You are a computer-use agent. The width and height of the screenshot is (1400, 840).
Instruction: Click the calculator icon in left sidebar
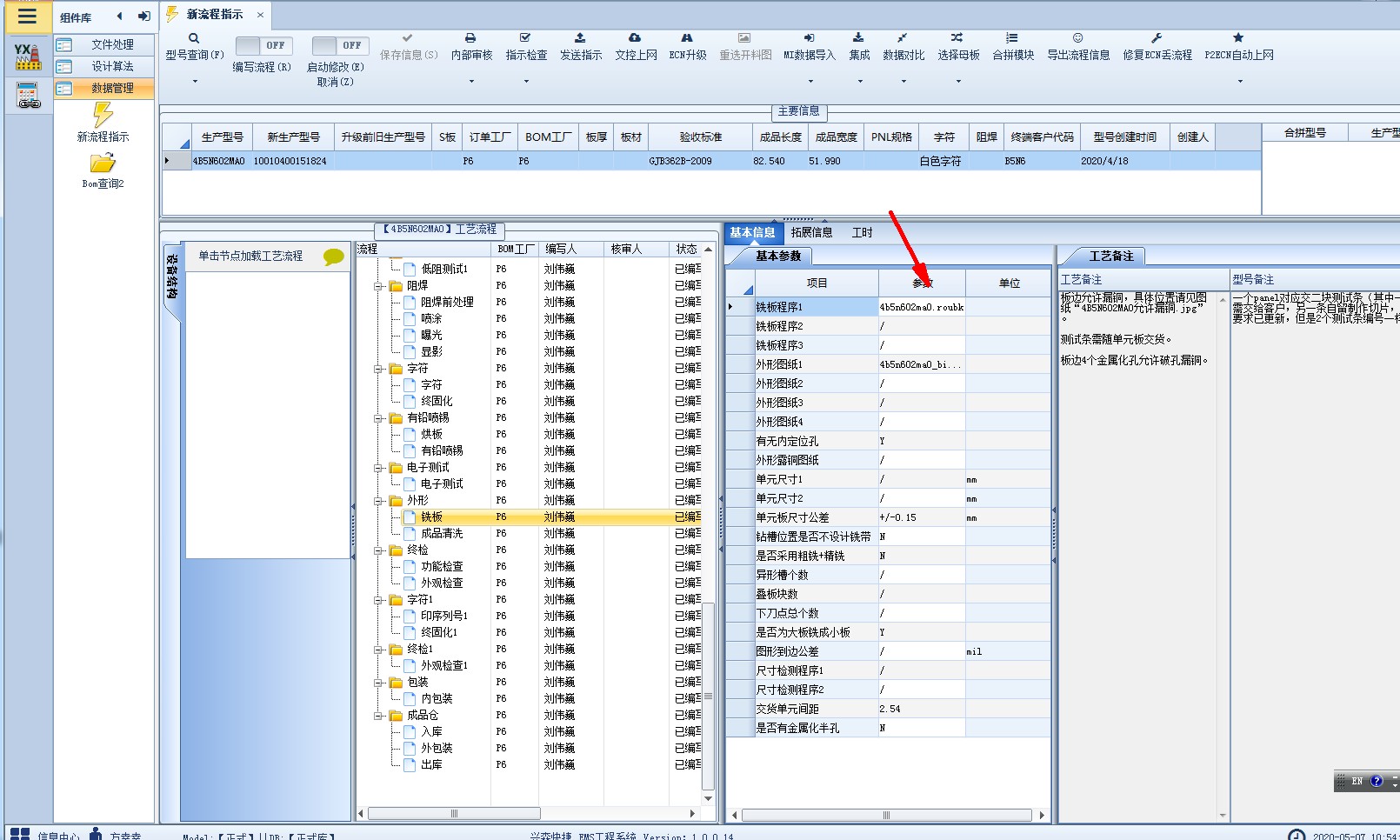click(x=28, y=95)
